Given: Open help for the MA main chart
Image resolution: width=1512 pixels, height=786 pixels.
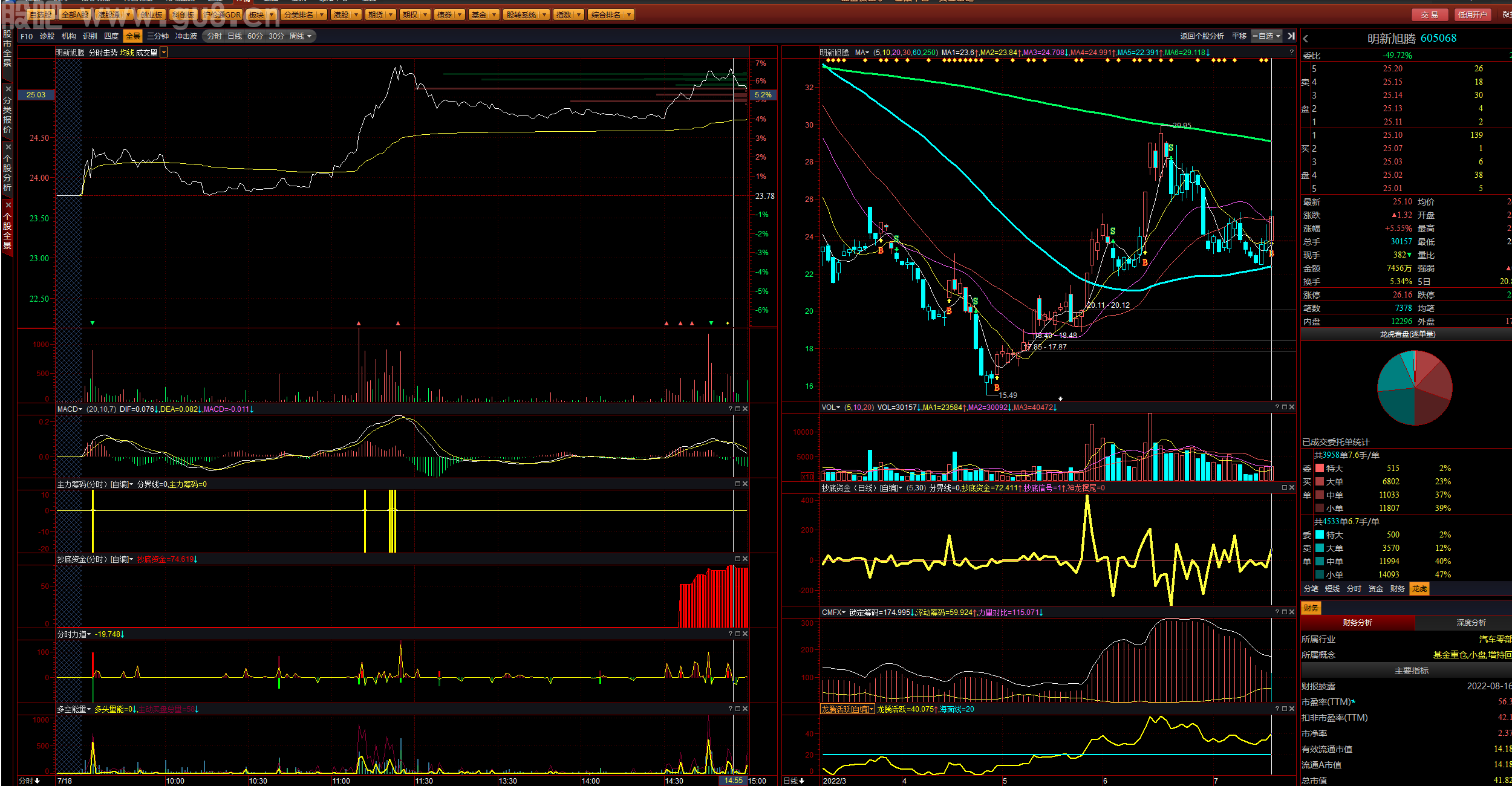Looking at the screenshot, I should 1291,53.
